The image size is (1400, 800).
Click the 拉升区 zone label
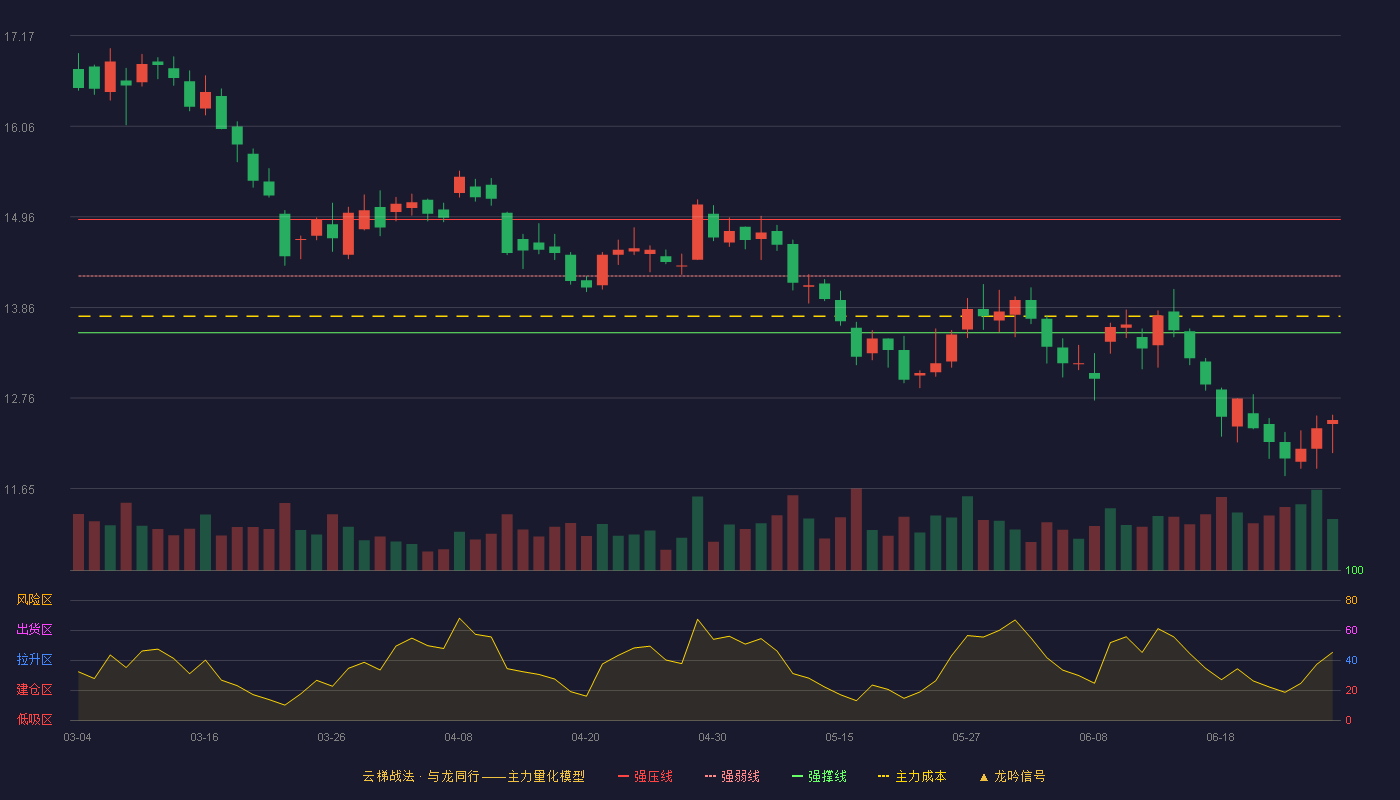coord(35,660)
